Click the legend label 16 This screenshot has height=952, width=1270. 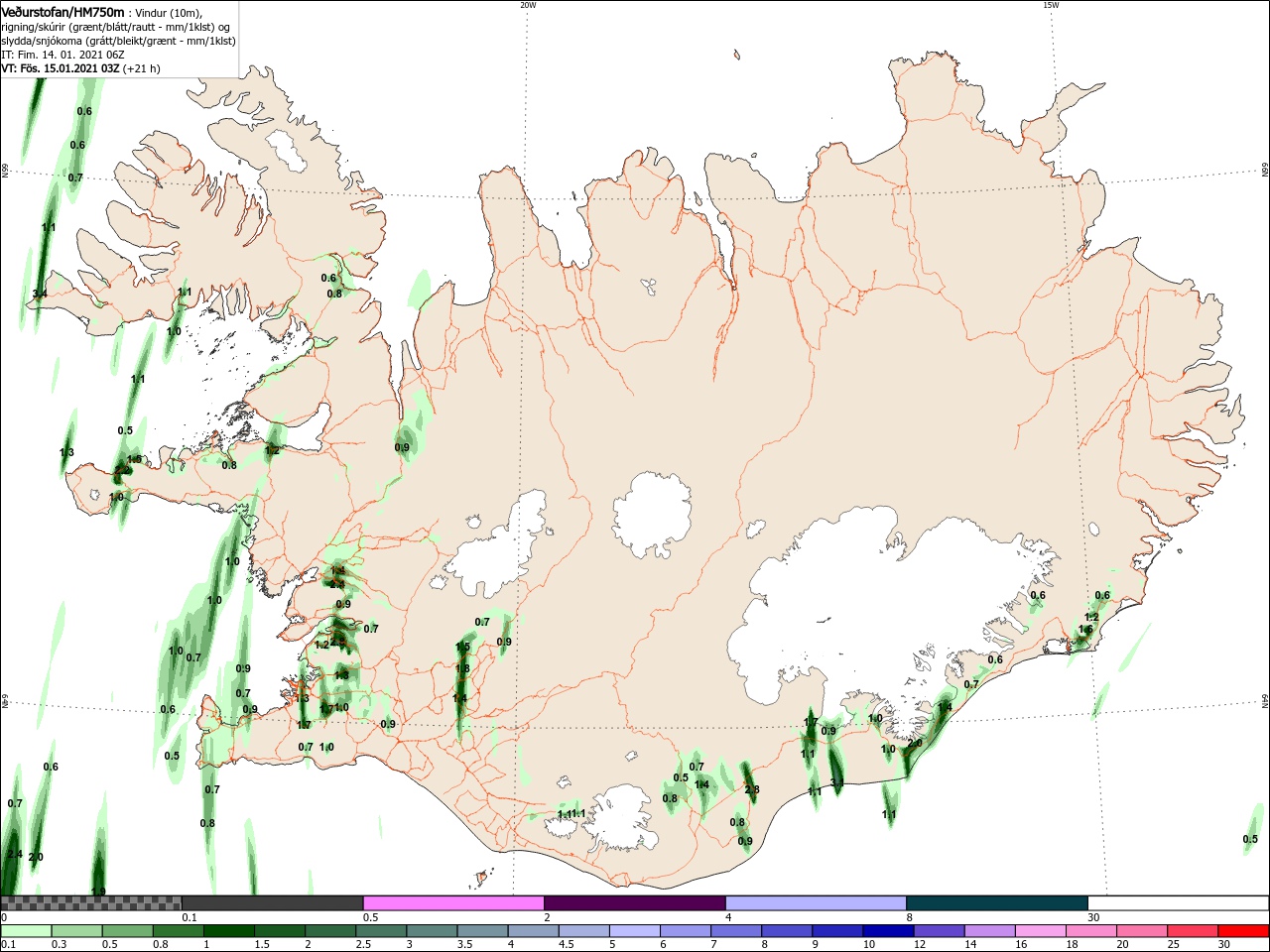click(x=1021, y=945)
